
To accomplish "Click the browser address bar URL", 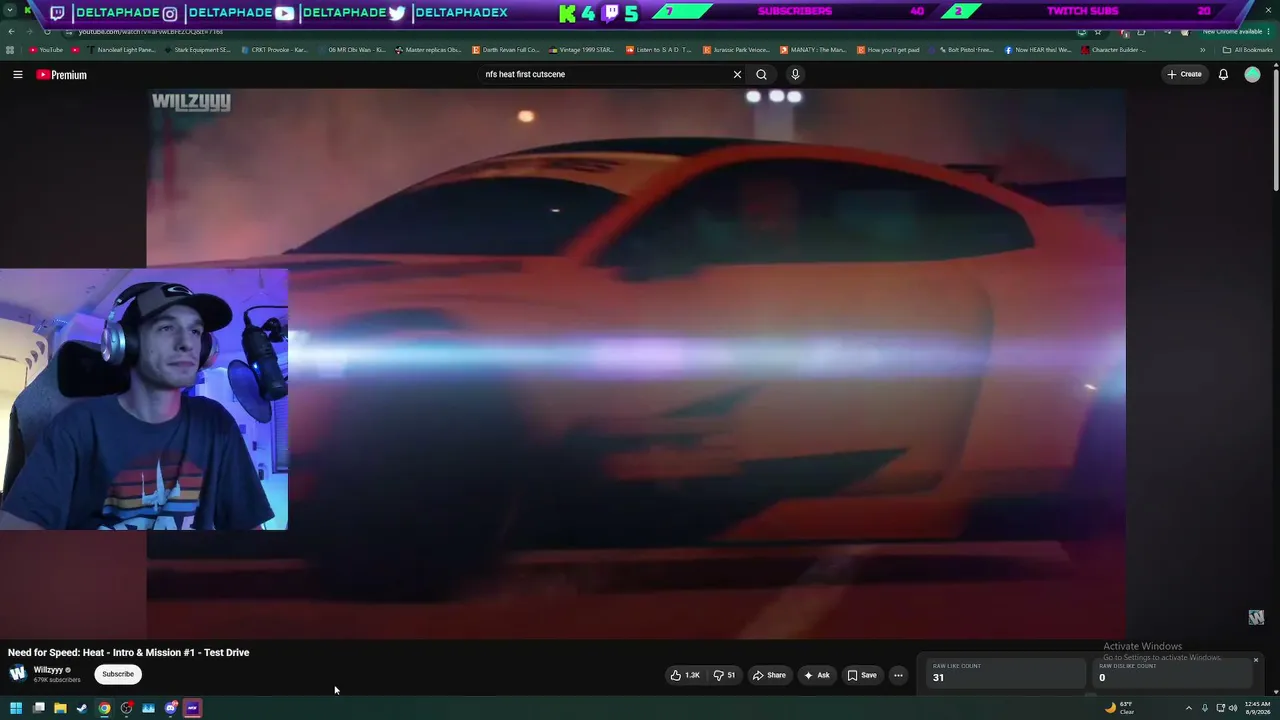I will (x=150, y=32).
